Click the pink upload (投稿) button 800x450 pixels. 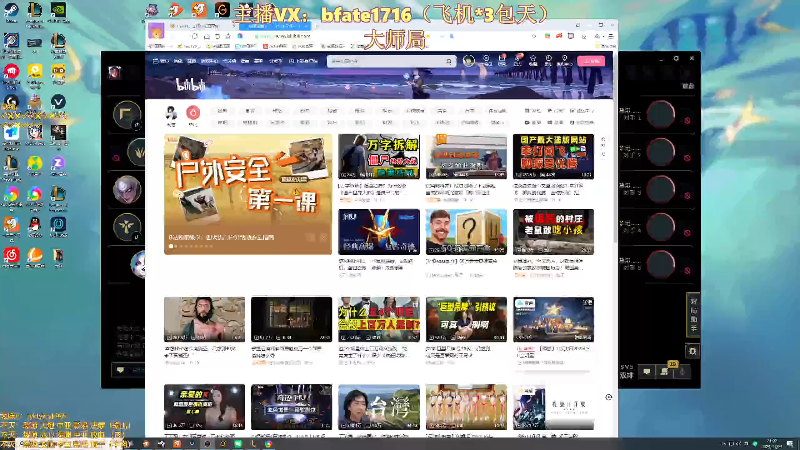point(591,61)
